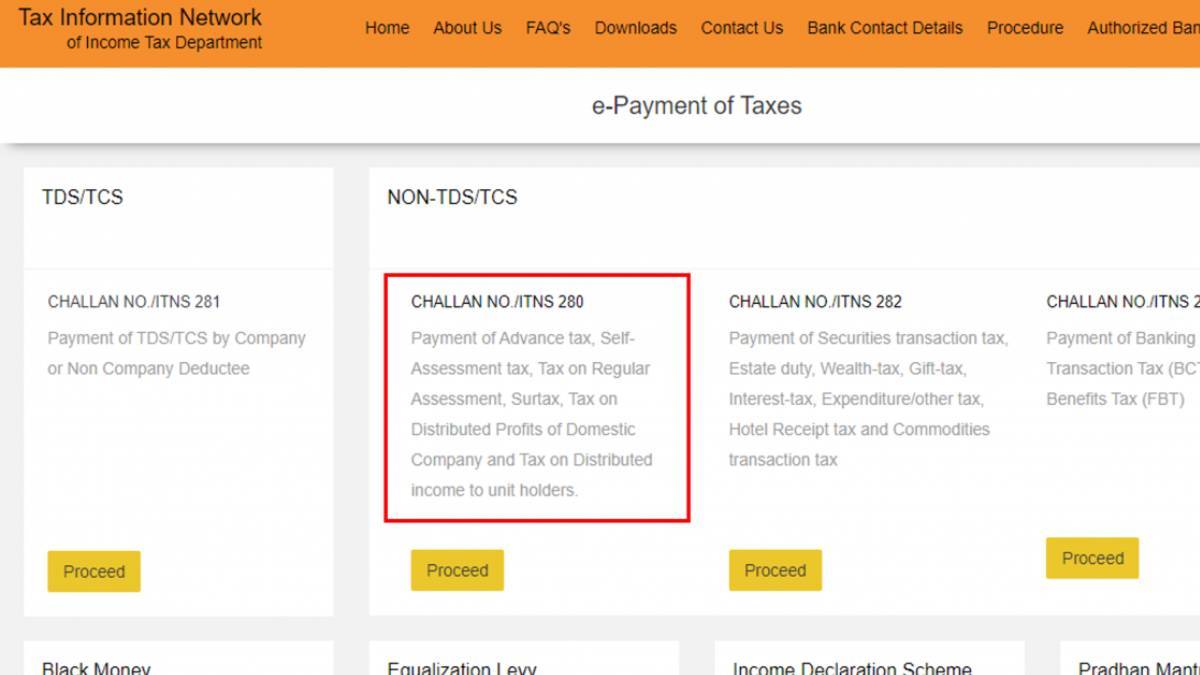Click the CHALLAN NO./ITNS 282 title
Image resolution: width=1200 pixels, height=675 pixels.
pos(815,301)
